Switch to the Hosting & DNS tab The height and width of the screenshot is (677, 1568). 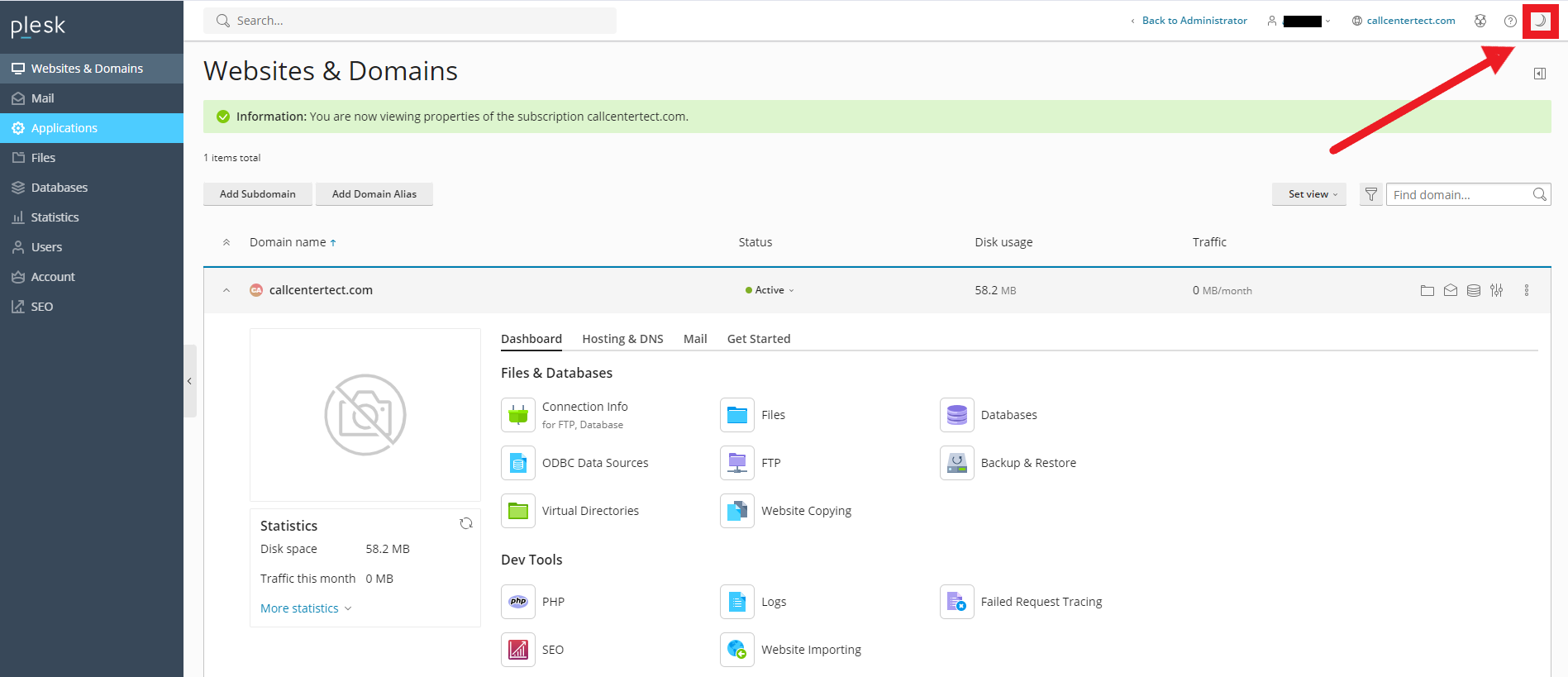tap(622, 339)
